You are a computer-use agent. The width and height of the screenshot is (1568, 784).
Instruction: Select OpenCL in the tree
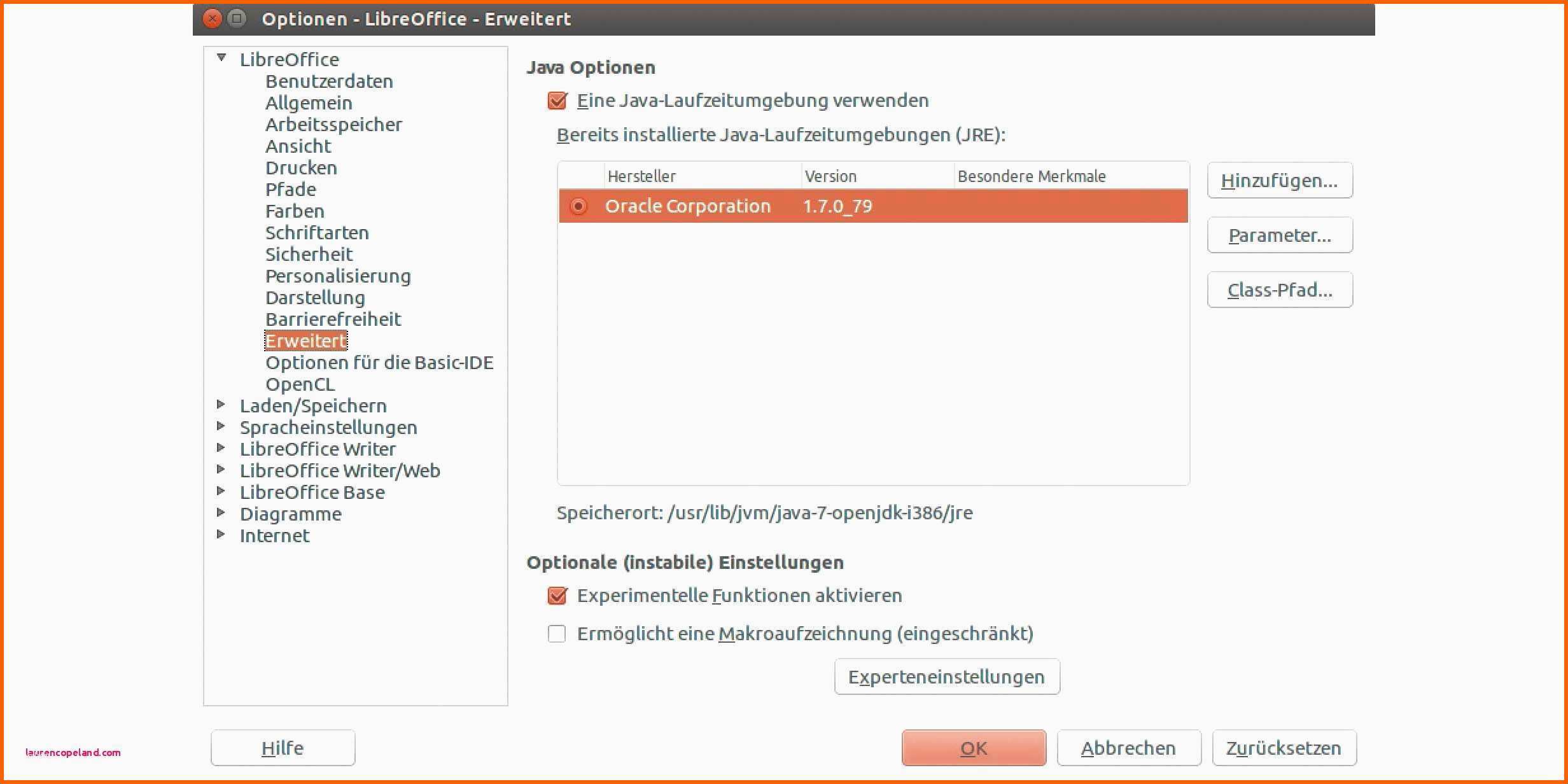(x=300, y=384)
